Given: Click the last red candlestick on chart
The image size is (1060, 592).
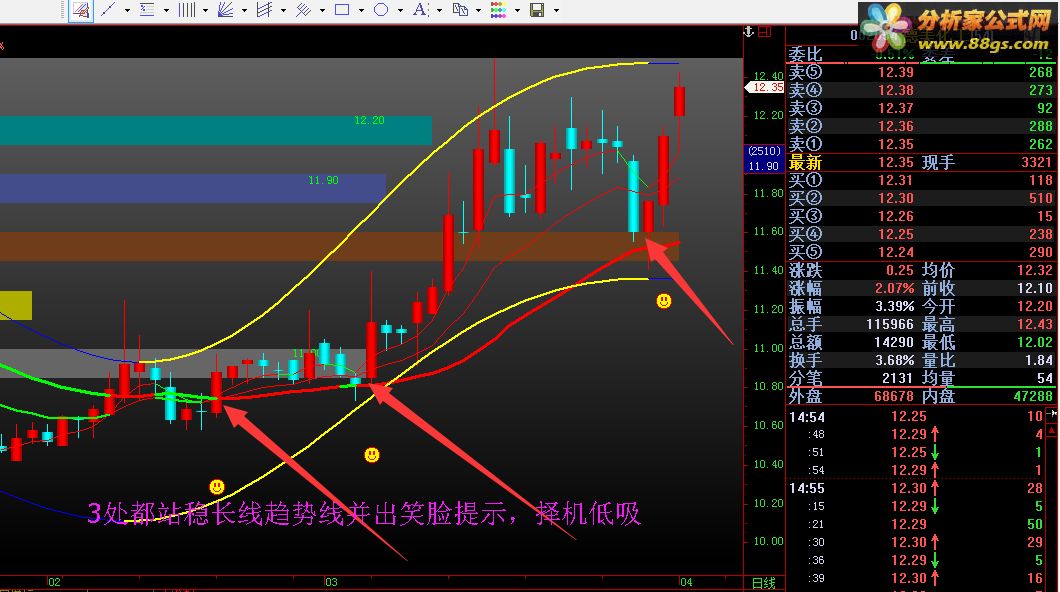Looking at the screenshot, I should [x=679, y=101].
